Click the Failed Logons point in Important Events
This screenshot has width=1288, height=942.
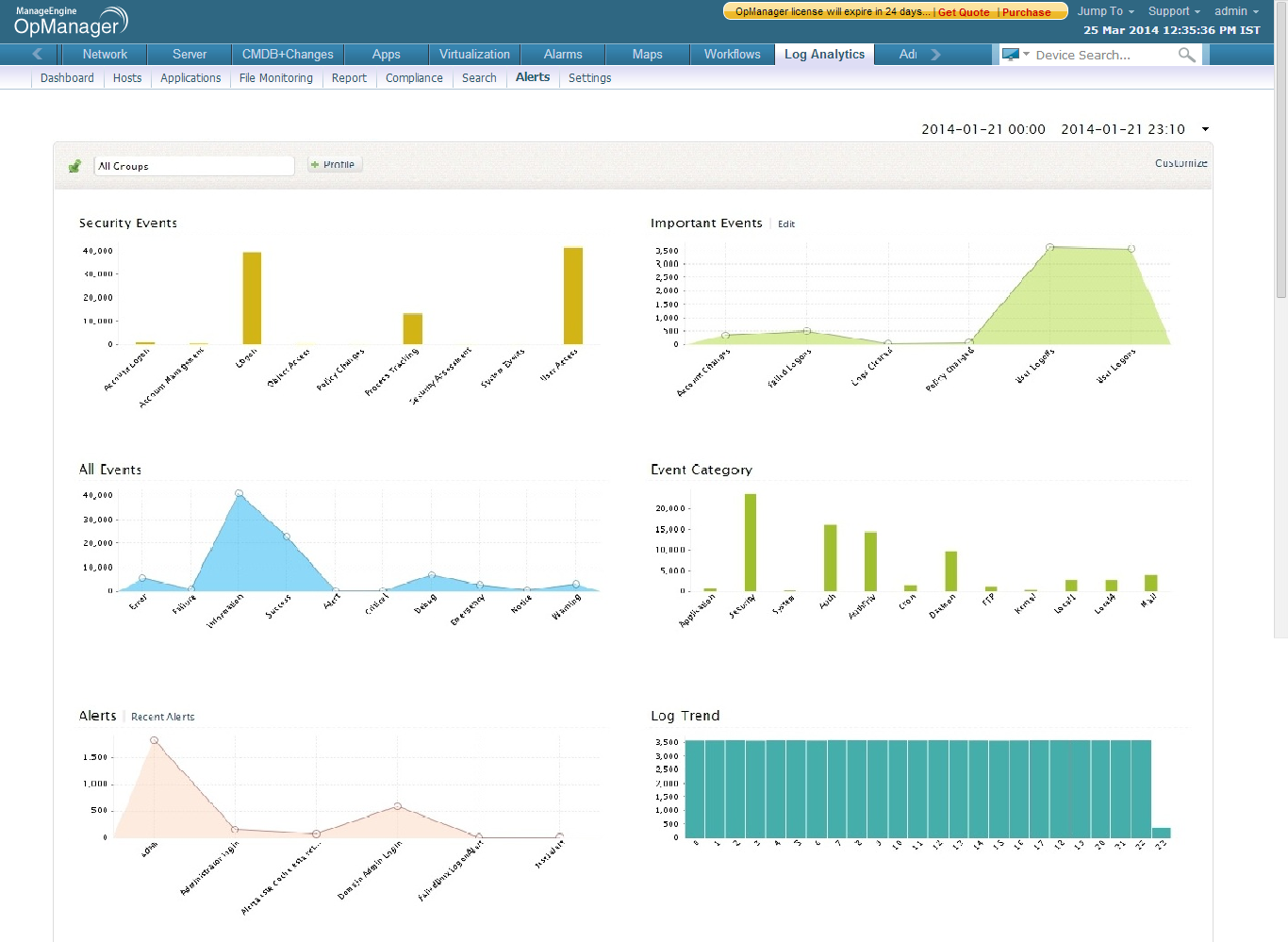[807, 331]
